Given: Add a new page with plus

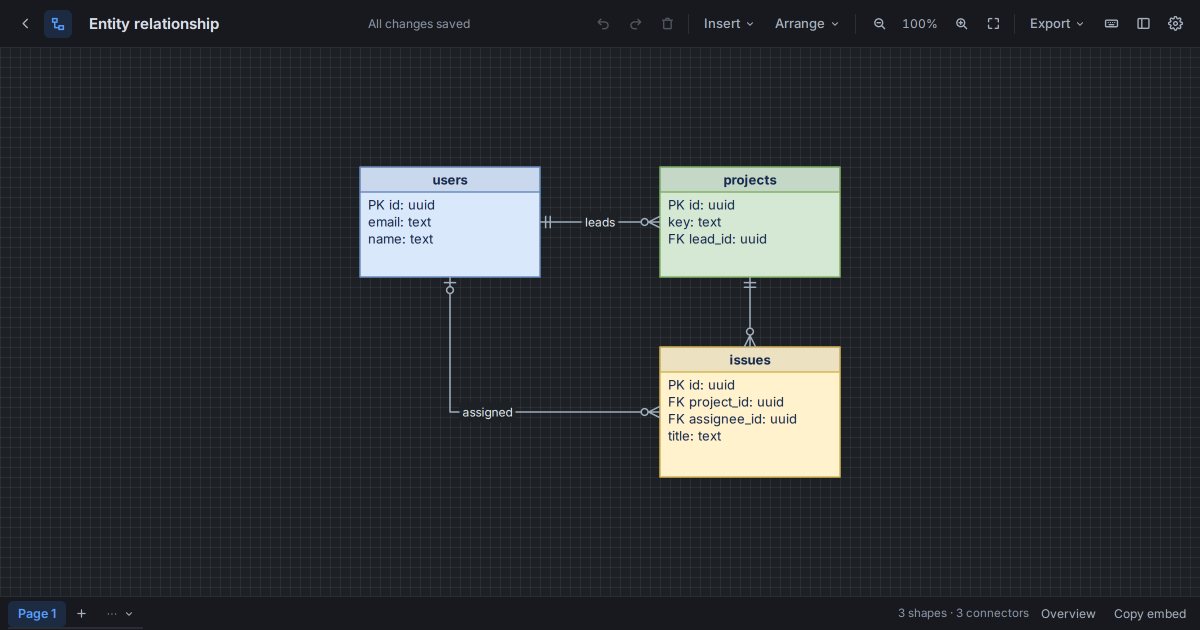Looking at the screenshot, I should 82,614.
